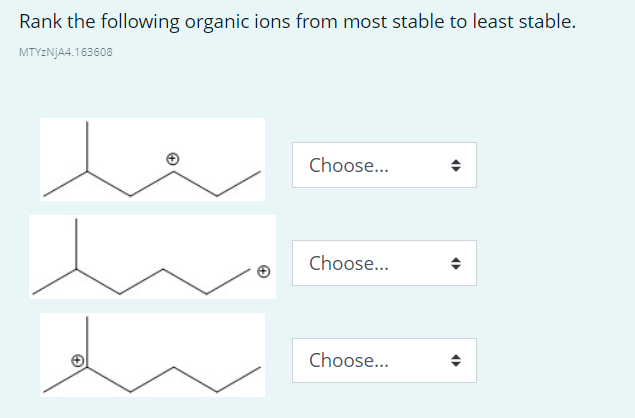Open dropdown beside the secondary carbocation structure
Screen dimensions: 635x418
(x=384, y=165)
